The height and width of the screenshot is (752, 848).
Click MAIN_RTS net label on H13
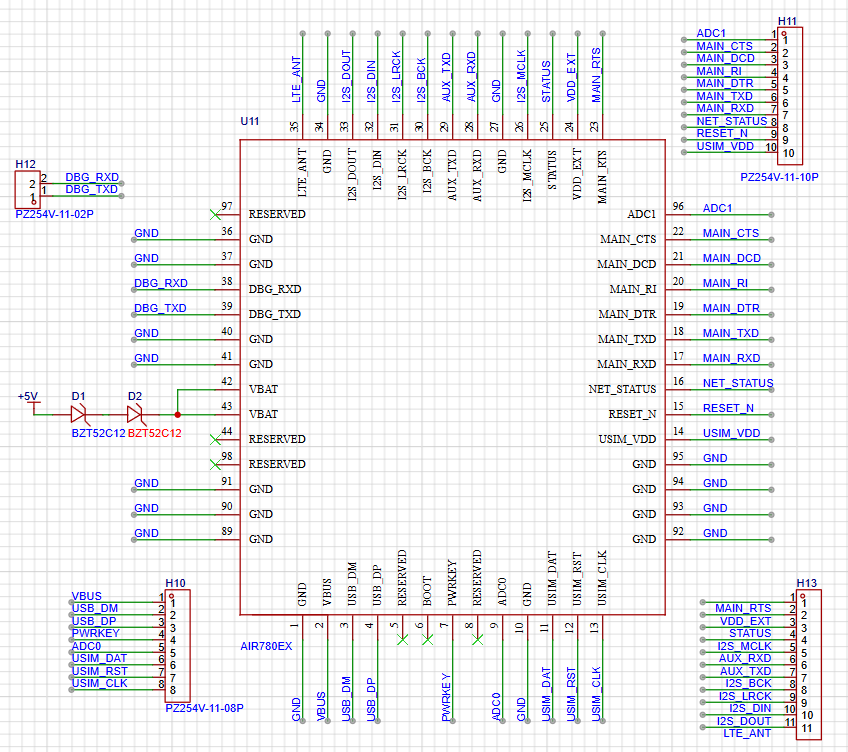tap(743, 609)
